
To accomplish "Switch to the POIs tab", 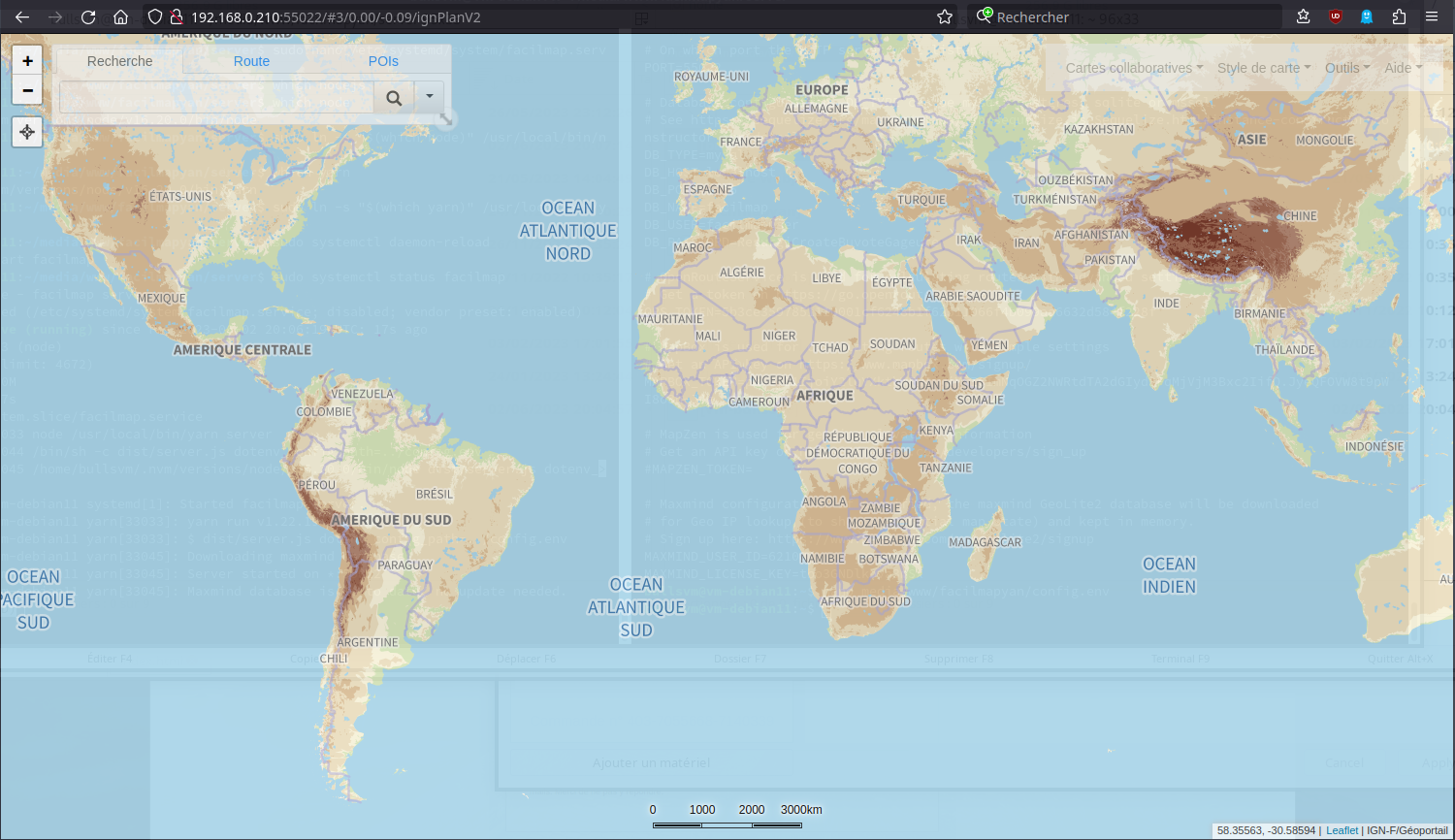I will (x=383, y=61).
